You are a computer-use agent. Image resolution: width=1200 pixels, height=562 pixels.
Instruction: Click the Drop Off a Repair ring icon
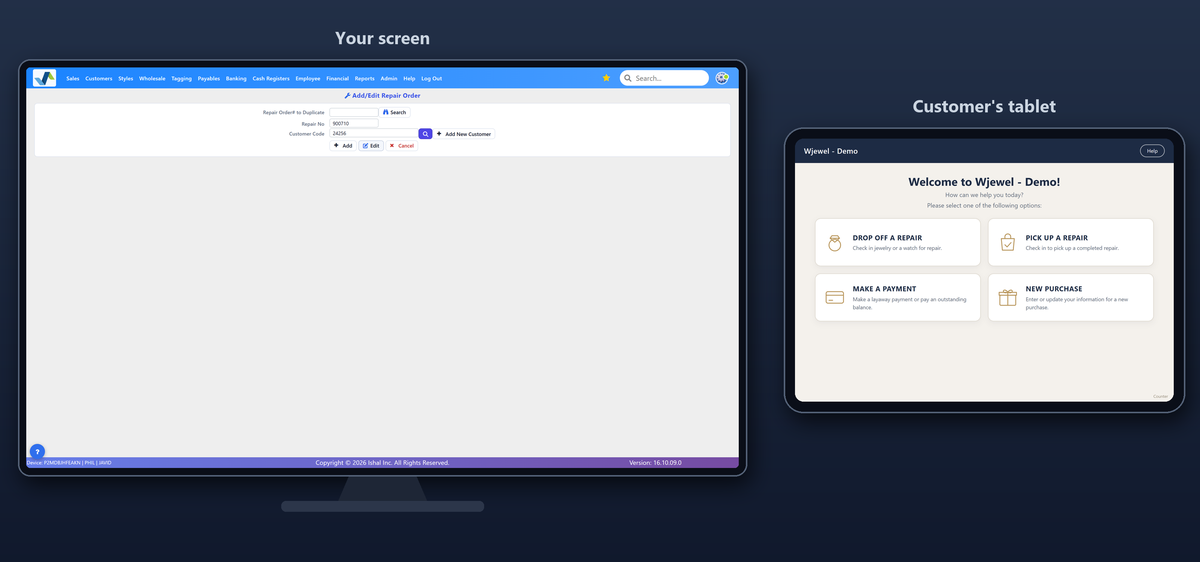pyautogui.click(x=835, y=243)
